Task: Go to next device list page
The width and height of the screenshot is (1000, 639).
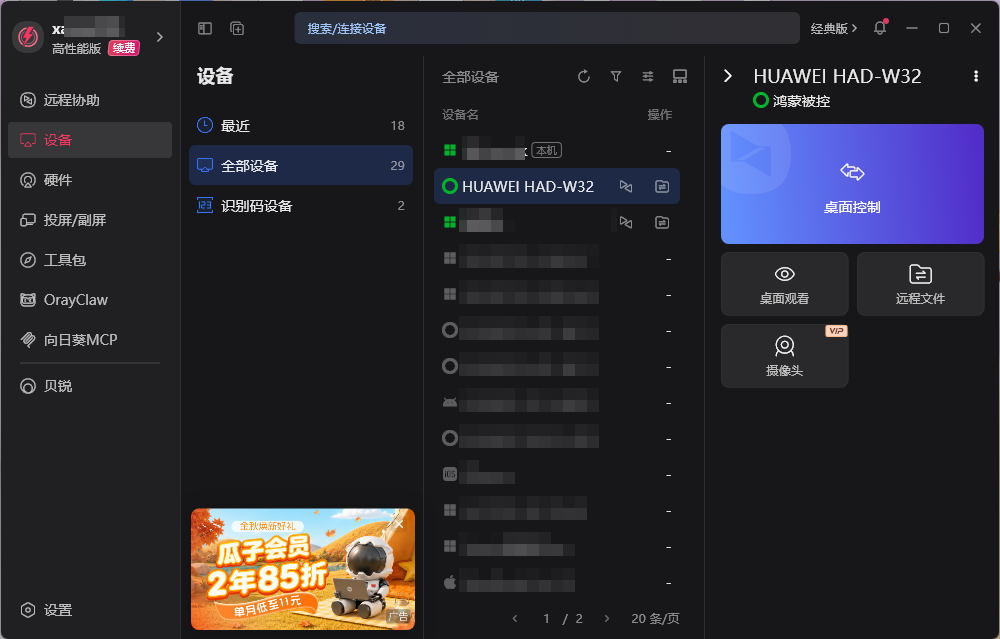Action: pyautogui.click(x=607, y=618)
